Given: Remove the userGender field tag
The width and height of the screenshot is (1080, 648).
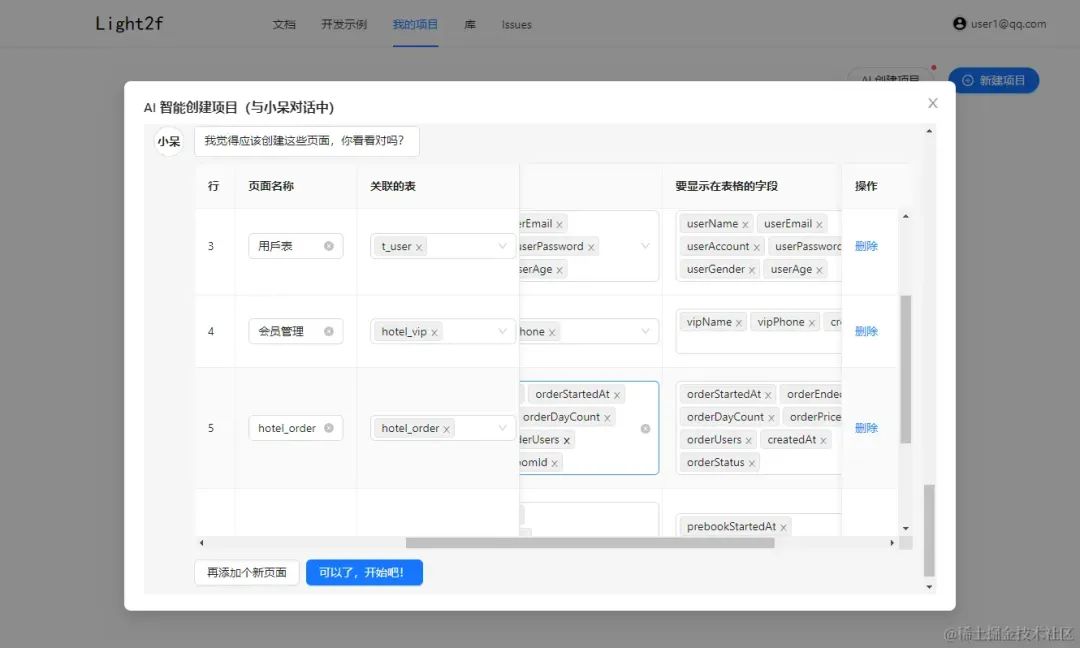Looking at the screenshot, I should coord(752,269).
